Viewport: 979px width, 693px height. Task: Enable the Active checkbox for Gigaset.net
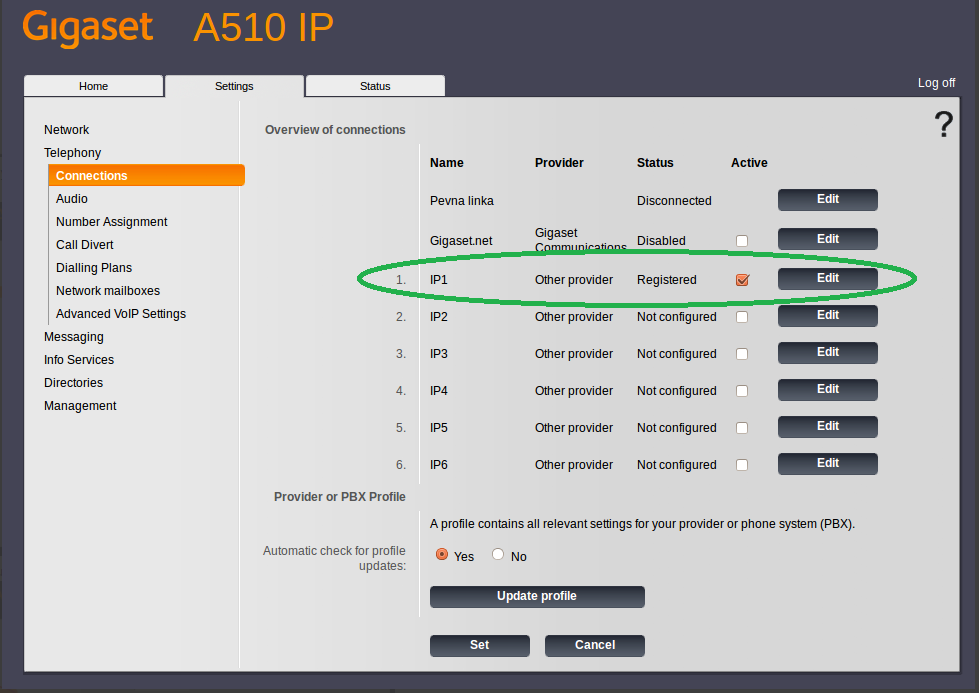pos(742,241)
